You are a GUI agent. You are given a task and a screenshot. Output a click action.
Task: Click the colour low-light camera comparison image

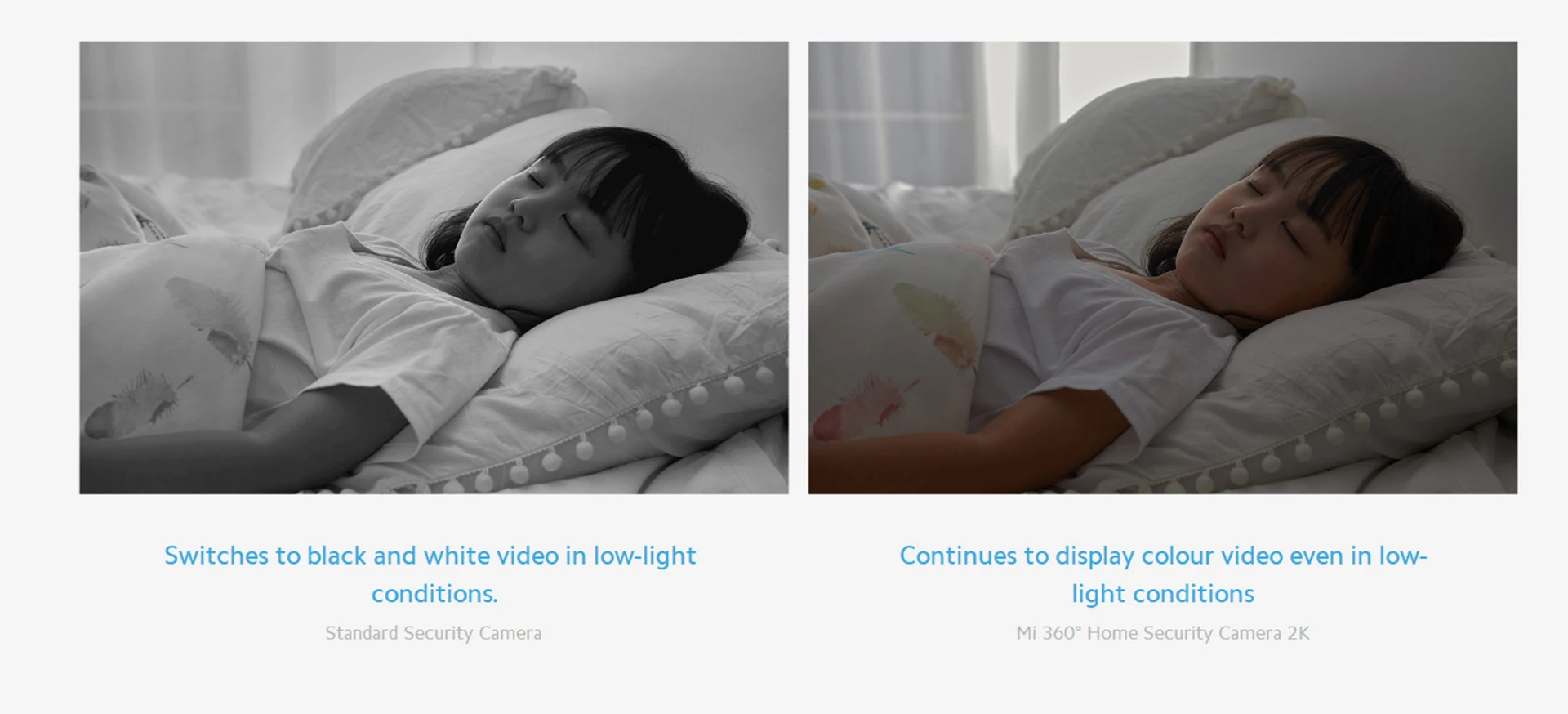[x=1163, y=268]
